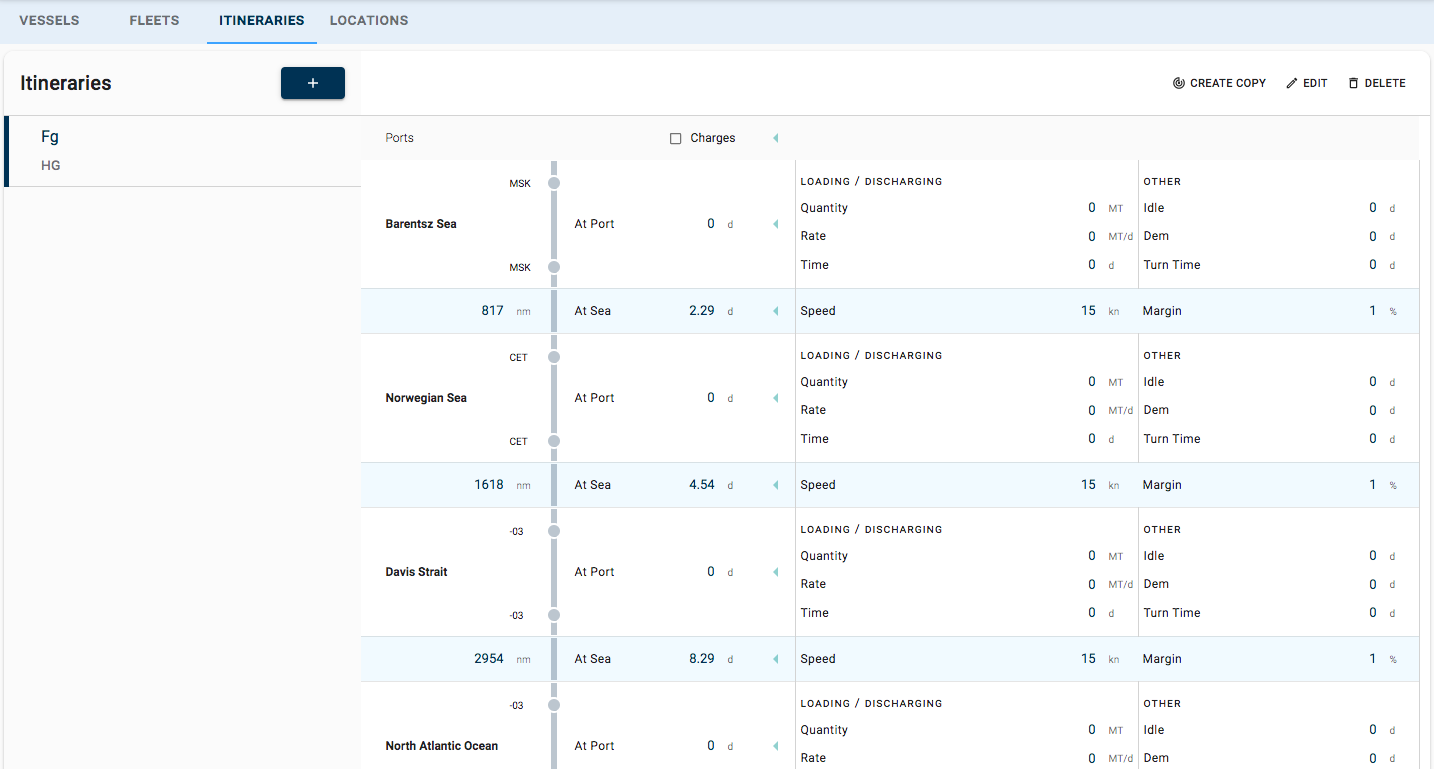Click the Speed value in the first At Sea row

[x=1088, y=310]
